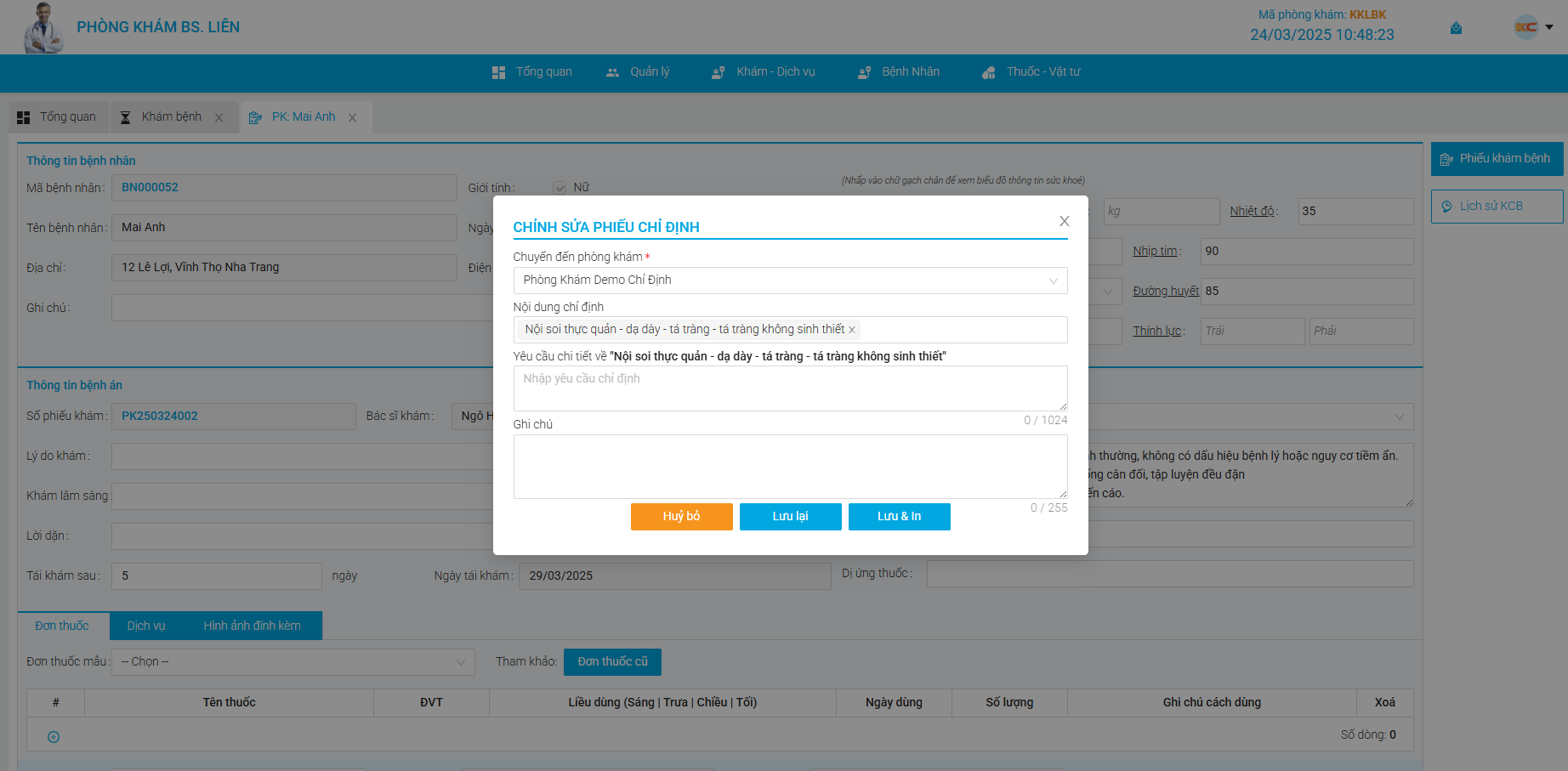1568x771 pixels.
Task: Add a new medicine row plus icon
Action: pyautogui.click(x=54, y=737)
